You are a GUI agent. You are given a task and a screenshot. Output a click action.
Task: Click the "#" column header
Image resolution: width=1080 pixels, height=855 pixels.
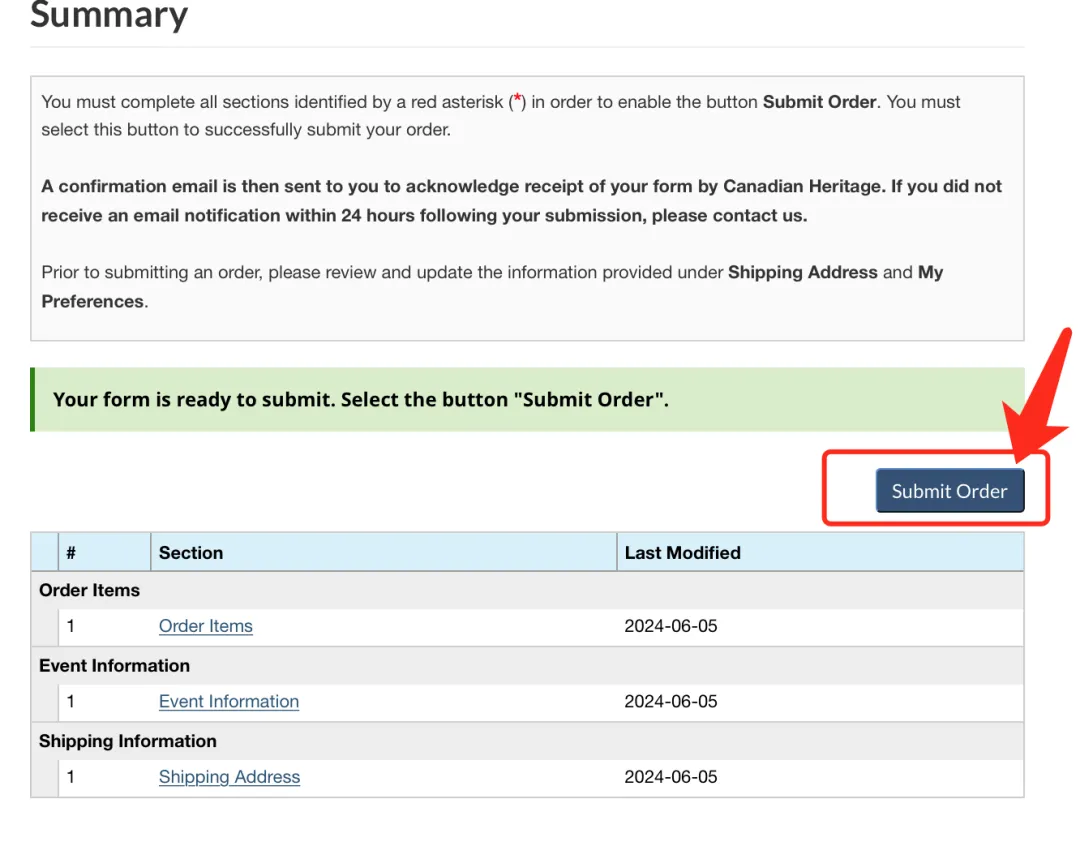coord(72,553)
